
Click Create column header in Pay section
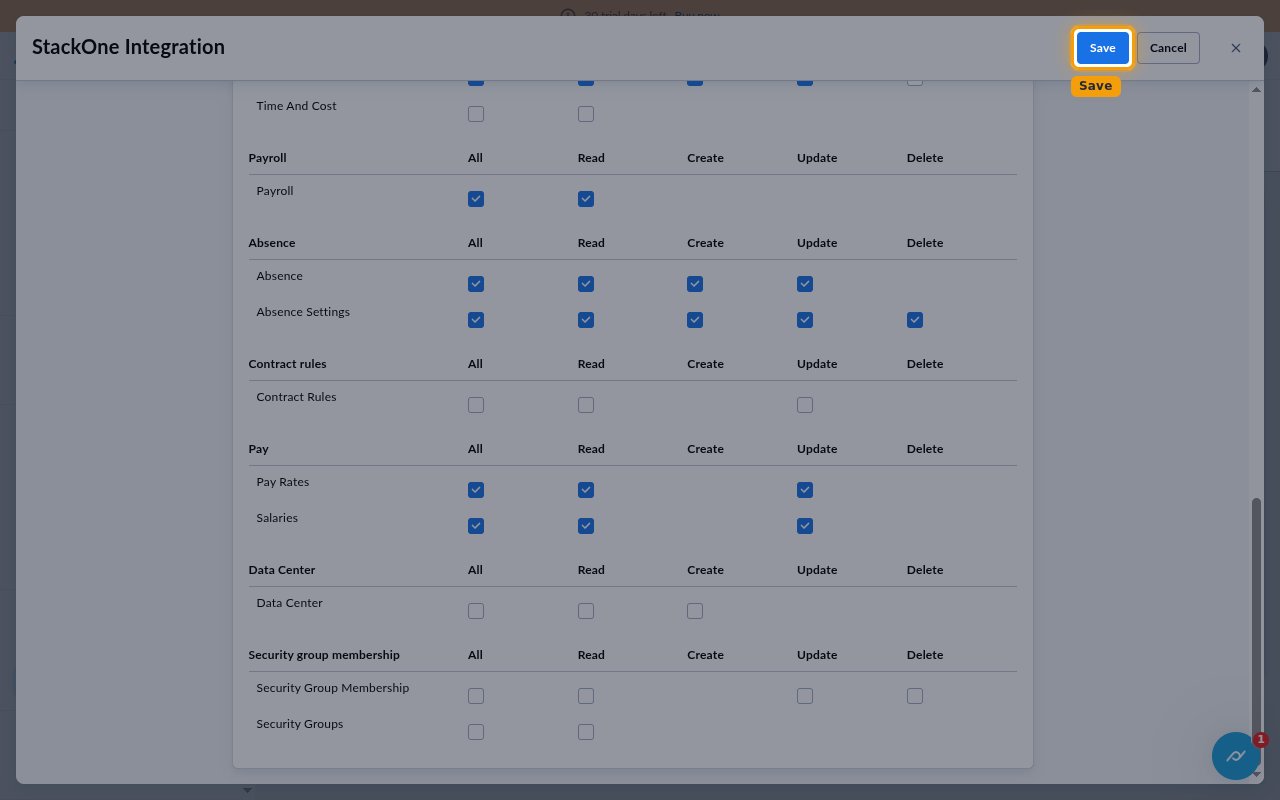point(705,449)
